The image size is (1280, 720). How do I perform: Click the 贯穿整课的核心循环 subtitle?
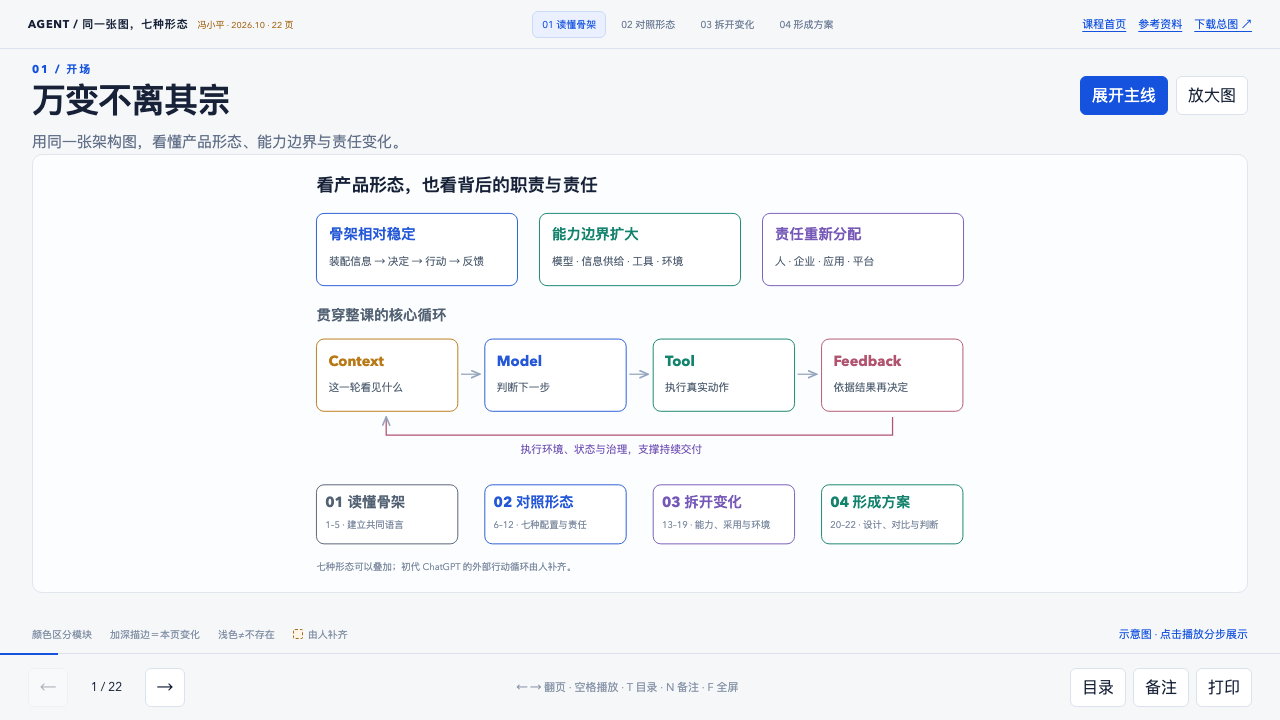click(x=381, y=315)
